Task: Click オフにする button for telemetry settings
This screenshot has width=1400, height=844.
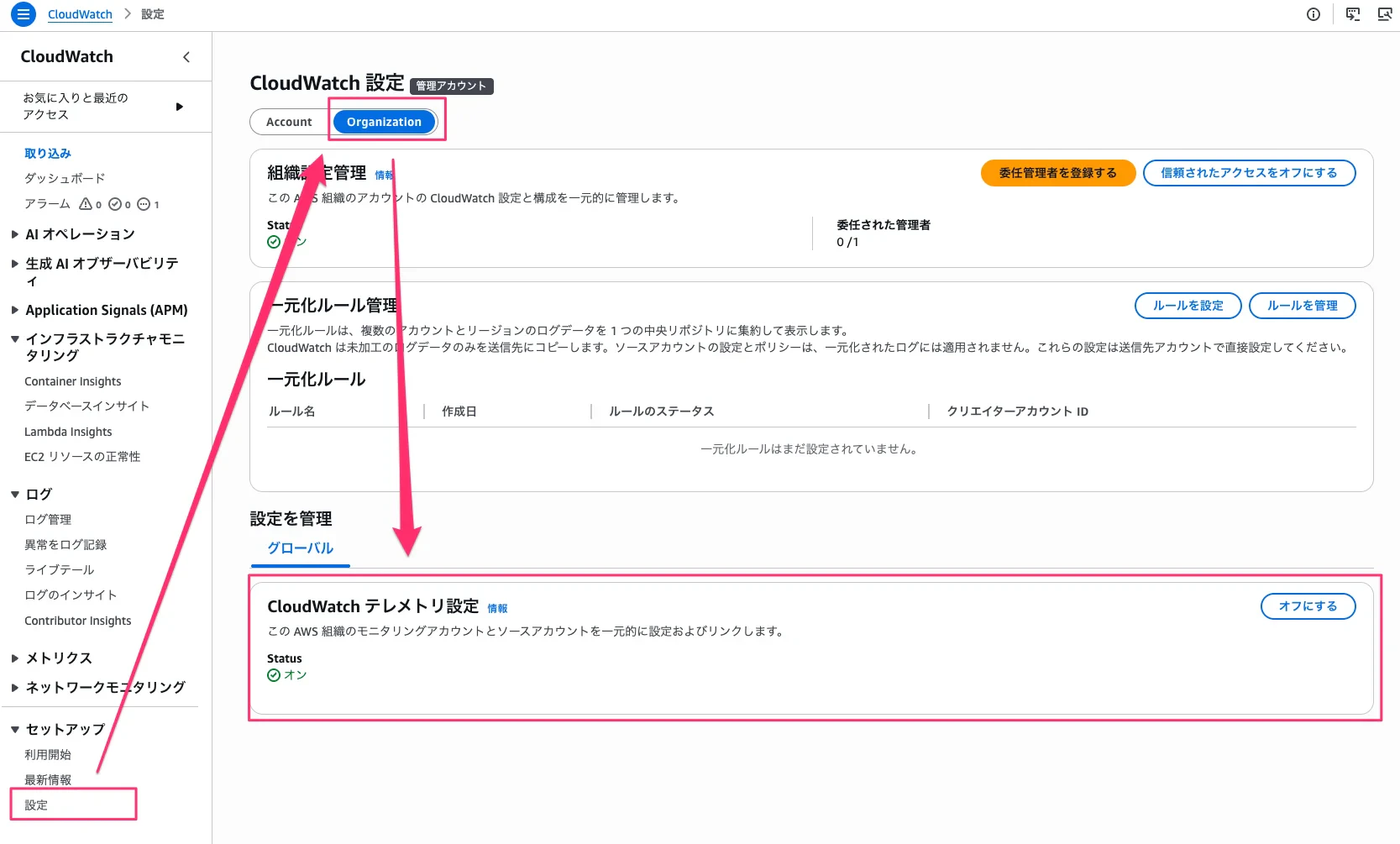Action: 1308,606
